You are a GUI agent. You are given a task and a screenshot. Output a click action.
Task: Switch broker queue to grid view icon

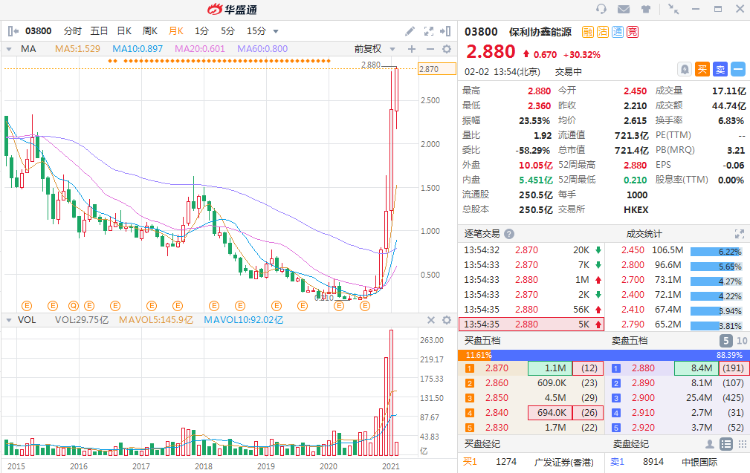pyautogui.click(x=742, y=444)
